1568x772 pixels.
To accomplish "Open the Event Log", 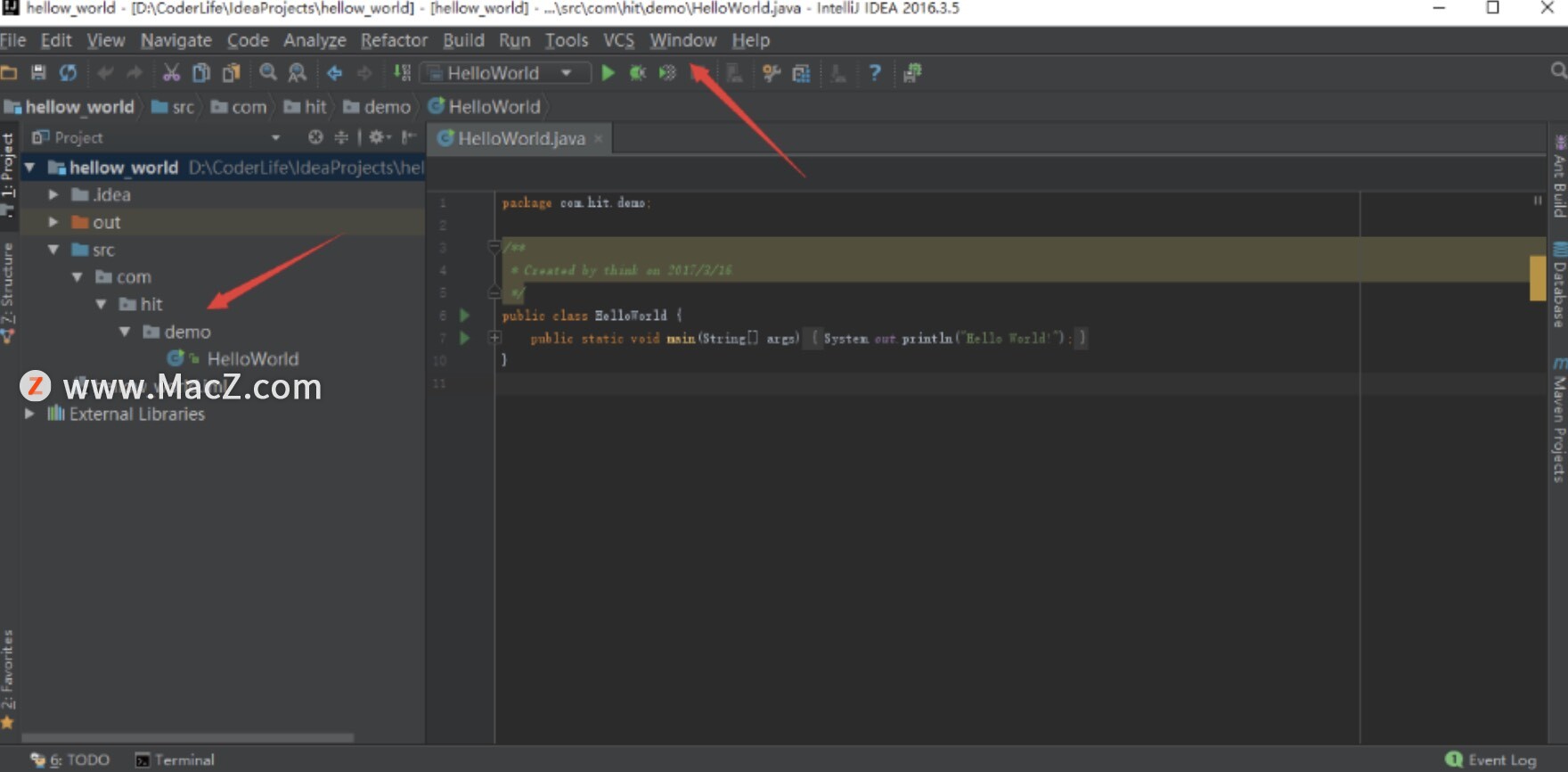I will coord(1492,760).
